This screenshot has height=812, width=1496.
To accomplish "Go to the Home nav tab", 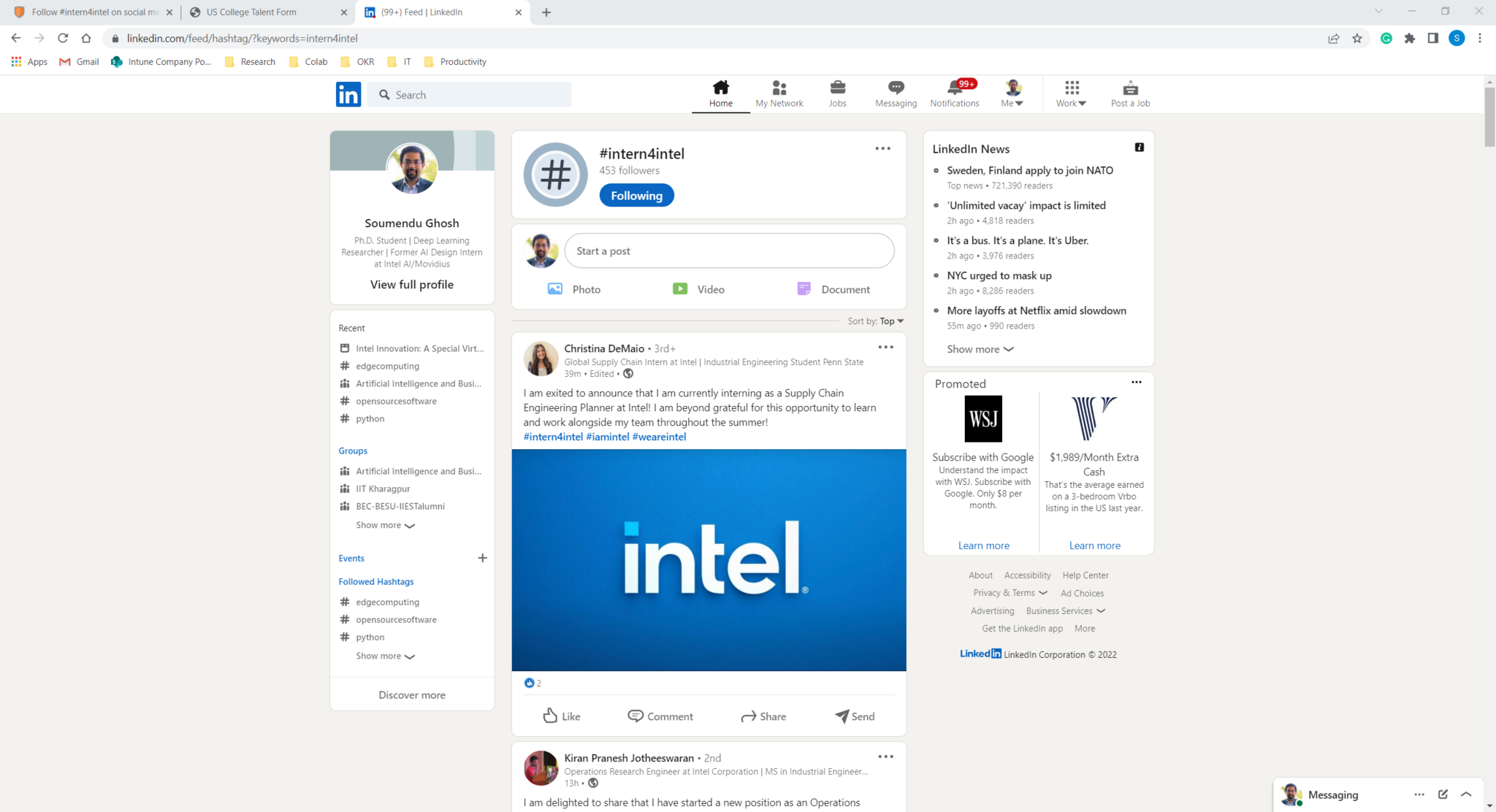I will (720, 93).
